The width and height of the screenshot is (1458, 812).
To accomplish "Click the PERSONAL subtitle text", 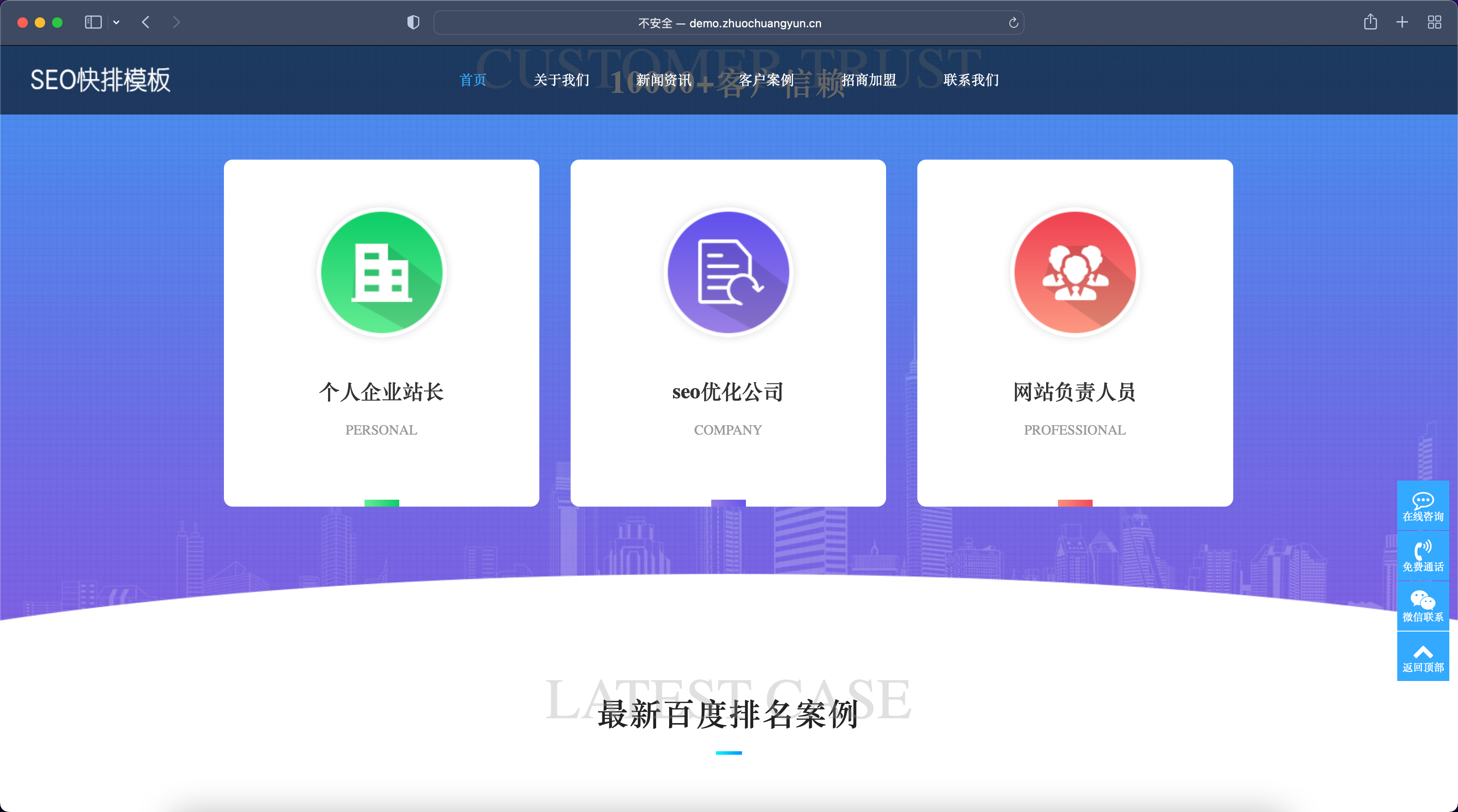I will 381,430.
